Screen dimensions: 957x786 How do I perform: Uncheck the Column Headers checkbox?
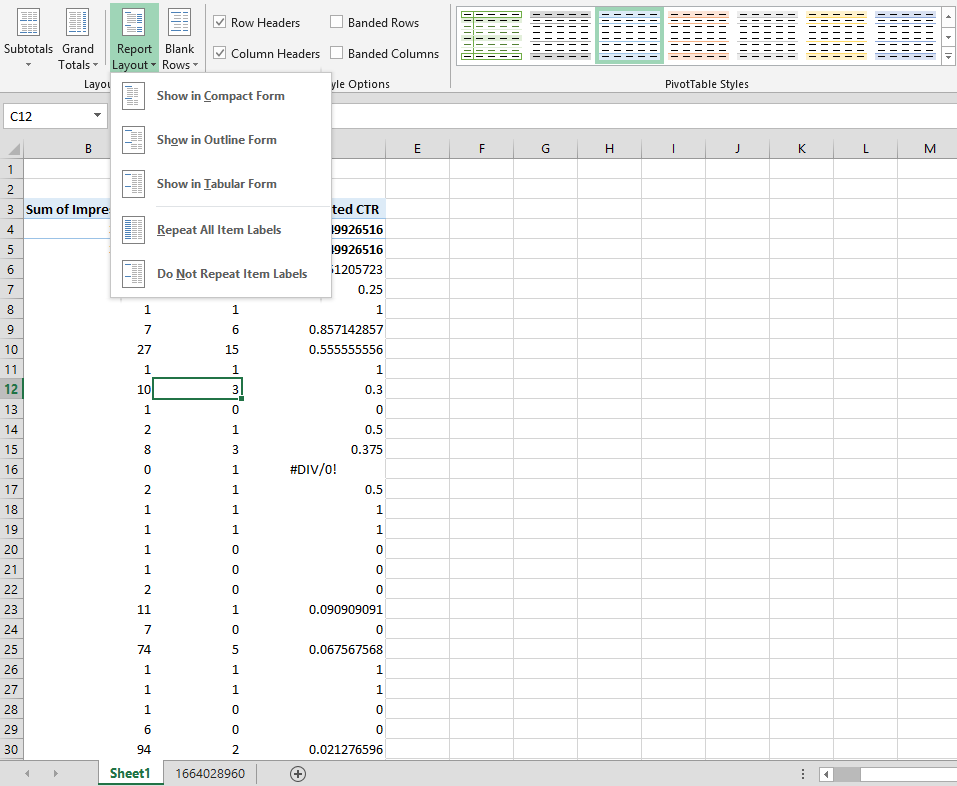point(220,53)
